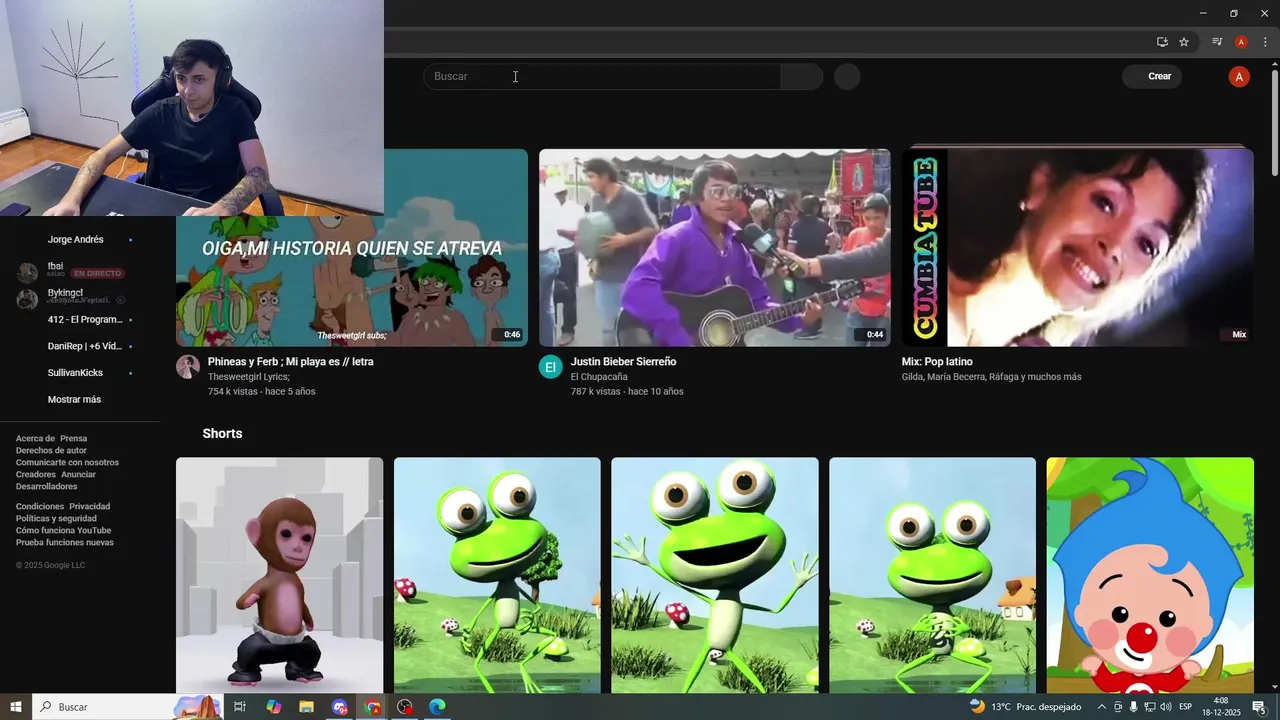This screenshot has height=720, width=1280.
Task: Open Derechos de autor link
Action: coord(51,450)
